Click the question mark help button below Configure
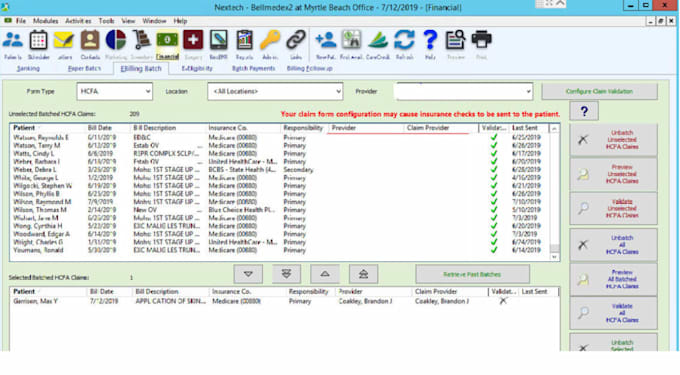The image size is (680, 375). pos(584,111)
